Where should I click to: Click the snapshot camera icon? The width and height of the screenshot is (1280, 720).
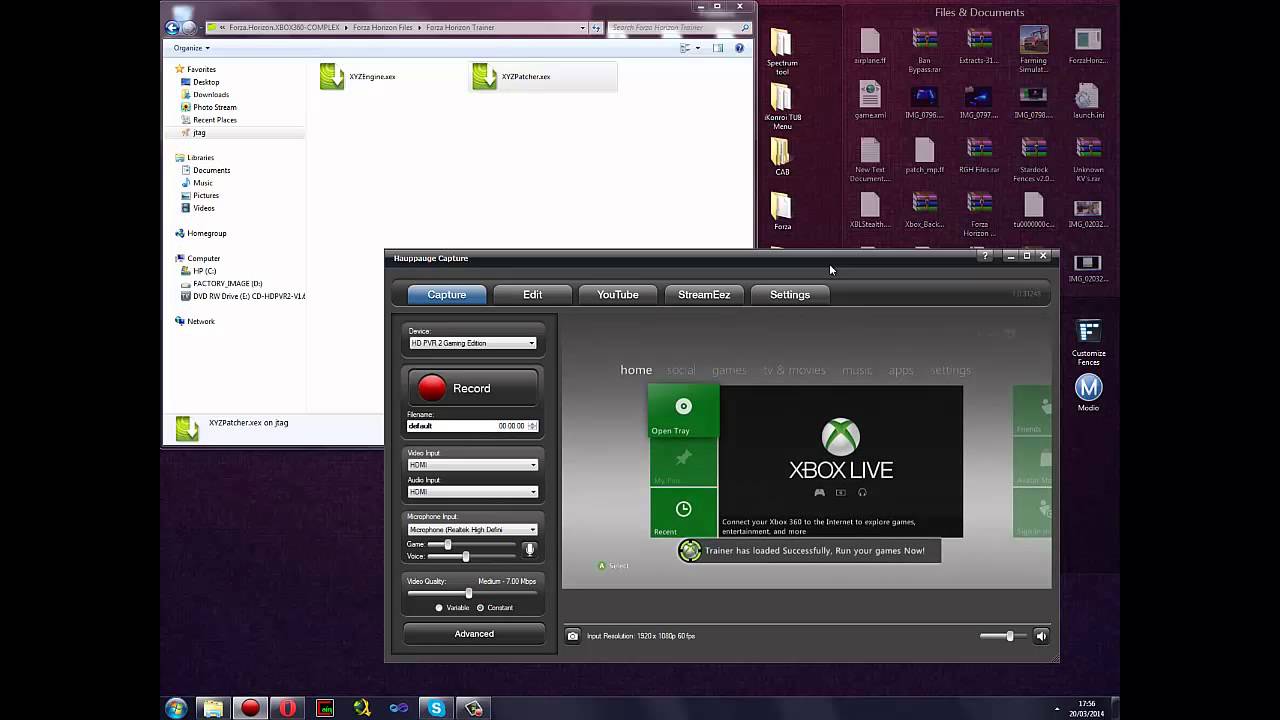(x=573, y=636)
